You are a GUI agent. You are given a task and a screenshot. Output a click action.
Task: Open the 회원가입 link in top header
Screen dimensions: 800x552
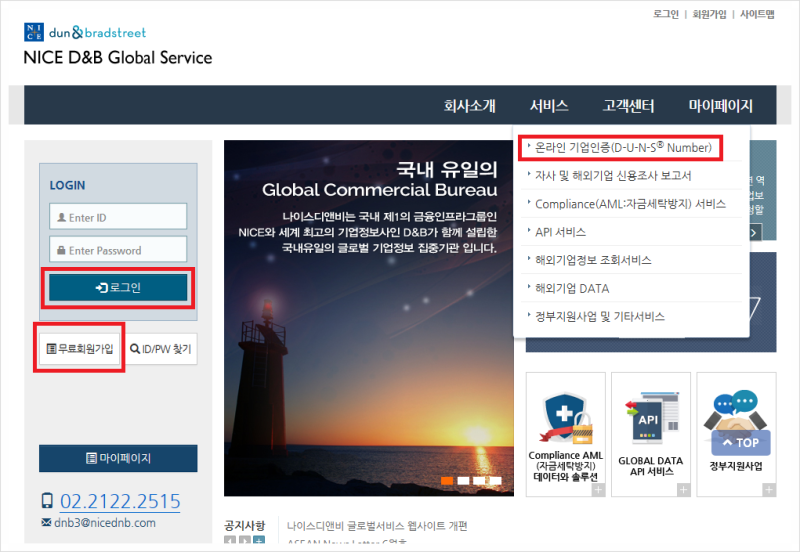tap(709, 14)
